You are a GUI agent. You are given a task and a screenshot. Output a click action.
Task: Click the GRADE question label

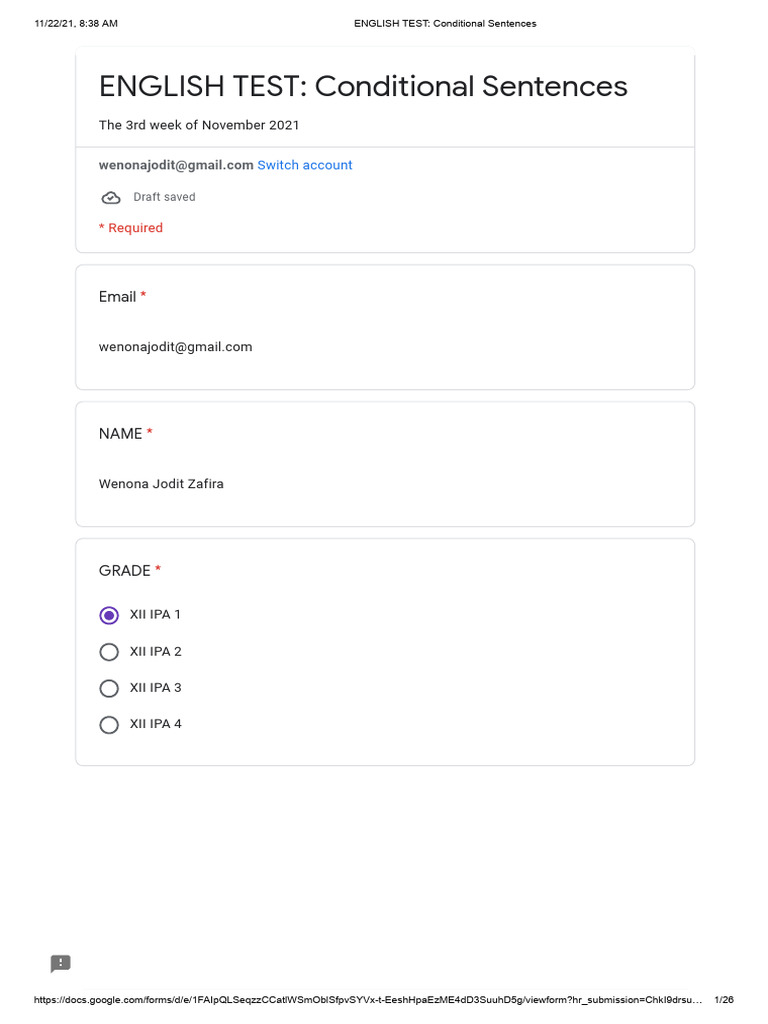(125, 571)
